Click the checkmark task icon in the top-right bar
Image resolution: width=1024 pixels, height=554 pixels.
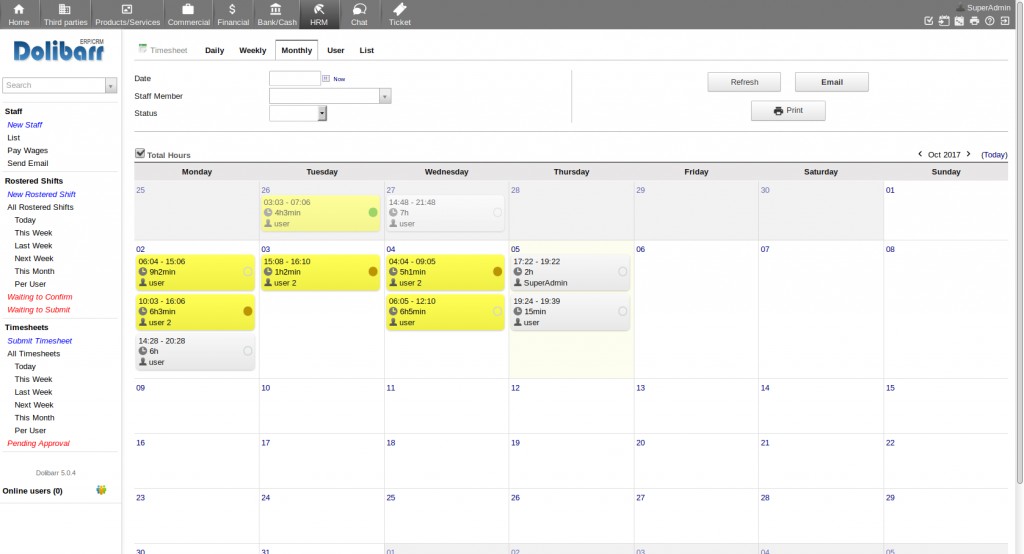pyautogui.click(x=929, y=21)
